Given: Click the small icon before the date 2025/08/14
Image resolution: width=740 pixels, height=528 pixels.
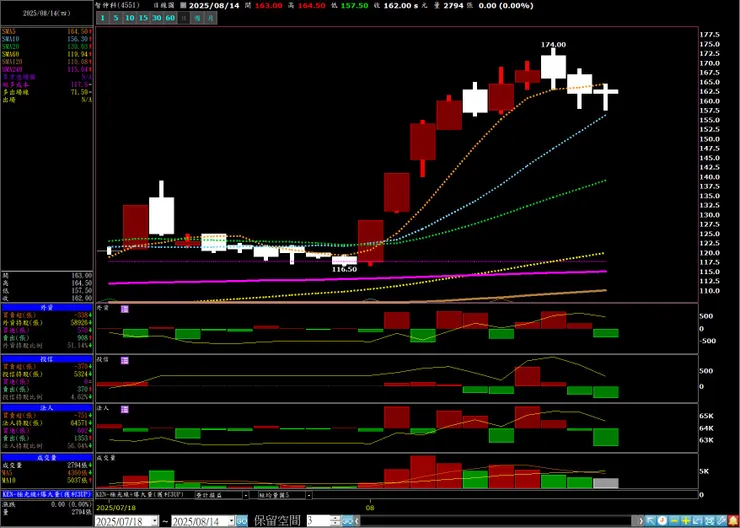Looking at the screenshot, I should pos(183,6).
